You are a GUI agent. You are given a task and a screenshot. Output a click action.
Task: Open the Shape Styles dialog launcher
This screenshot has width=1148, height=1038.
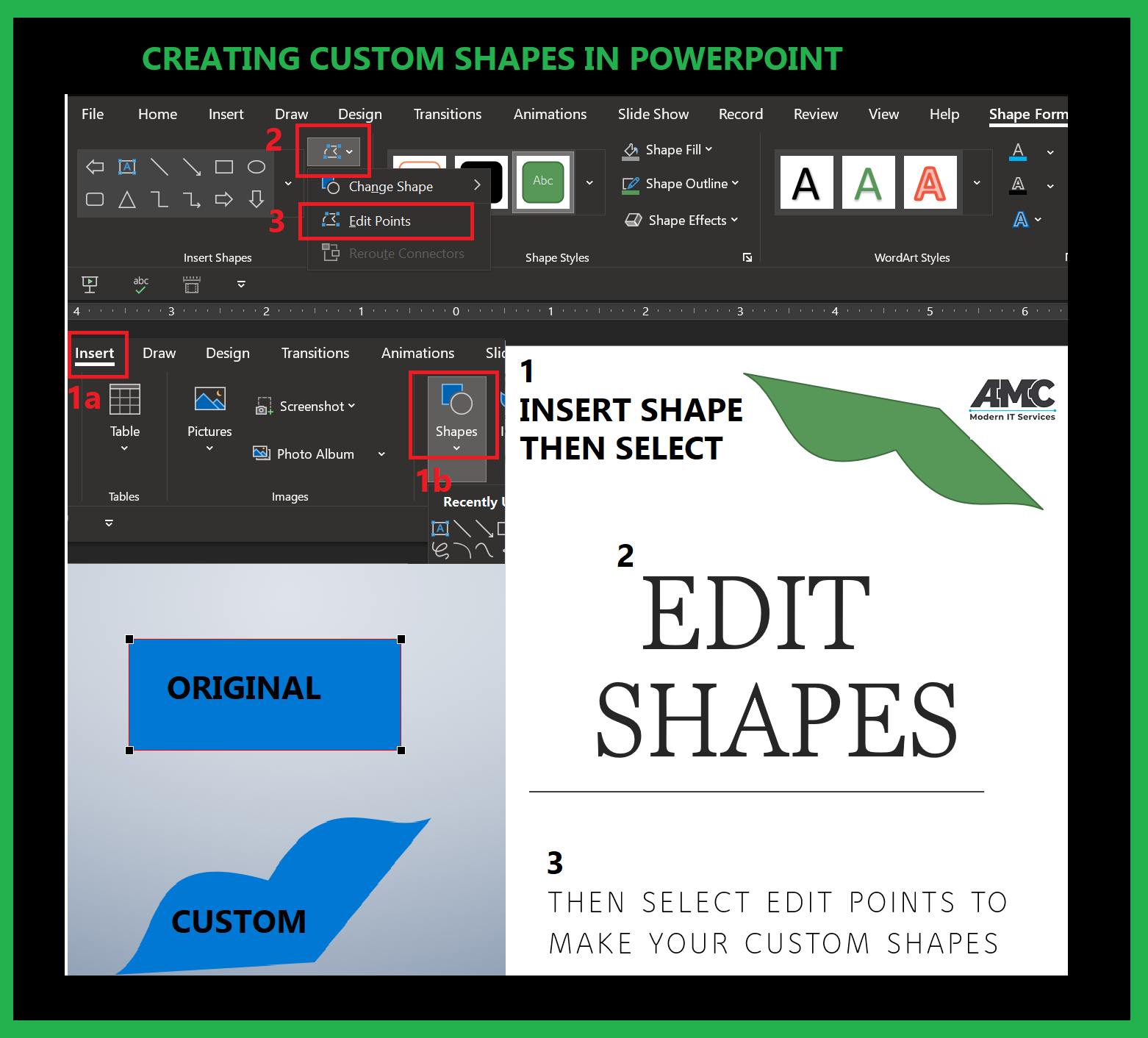[x=747, y=257]
